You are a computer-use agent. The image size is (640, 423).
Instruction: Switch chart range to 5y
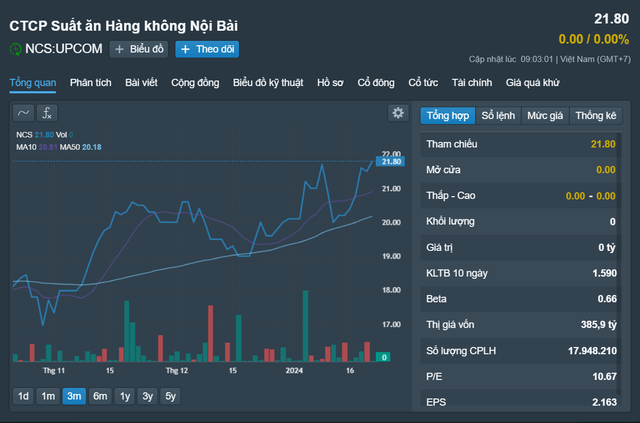point(171,396)
